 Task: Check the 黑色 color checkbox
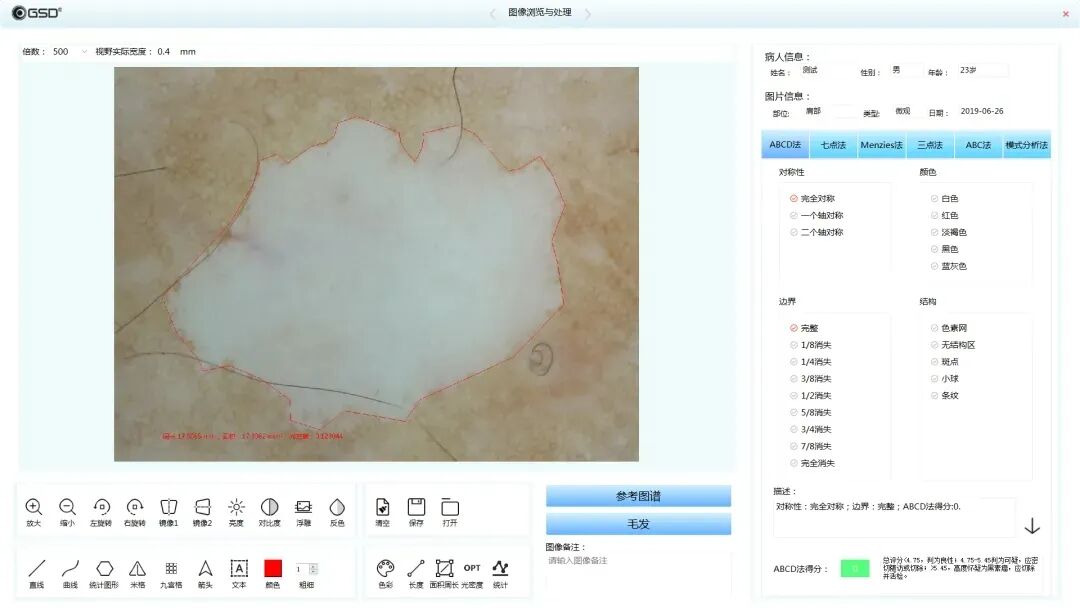click(x=934, y=249)
